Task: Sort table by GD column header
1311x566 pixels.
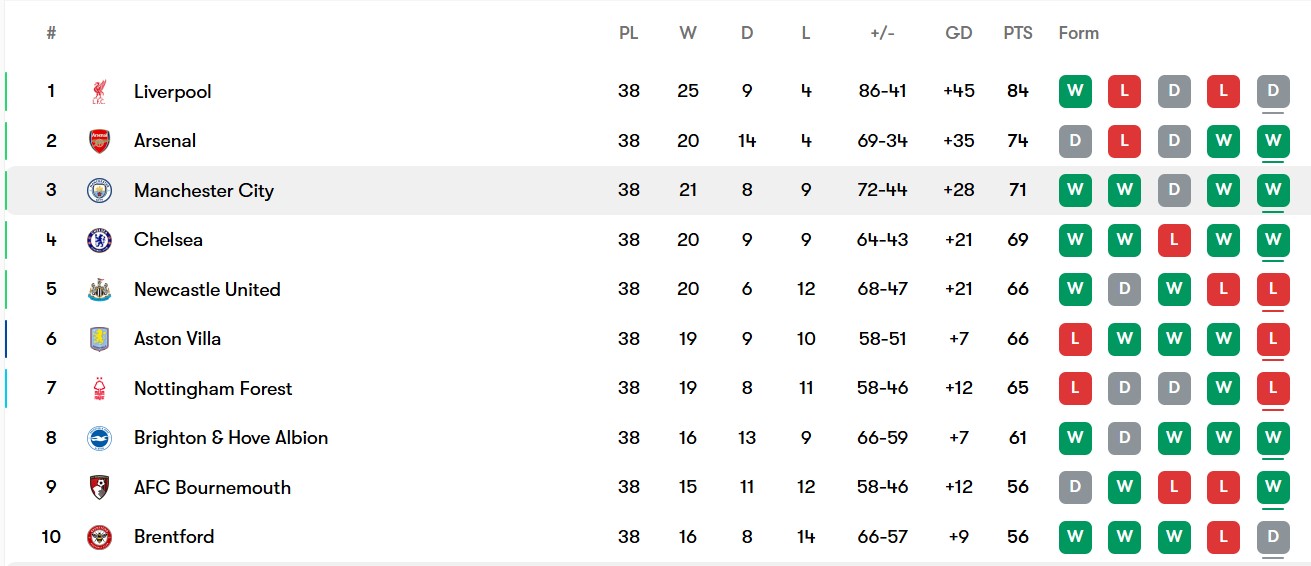Action: pos(958,33)
